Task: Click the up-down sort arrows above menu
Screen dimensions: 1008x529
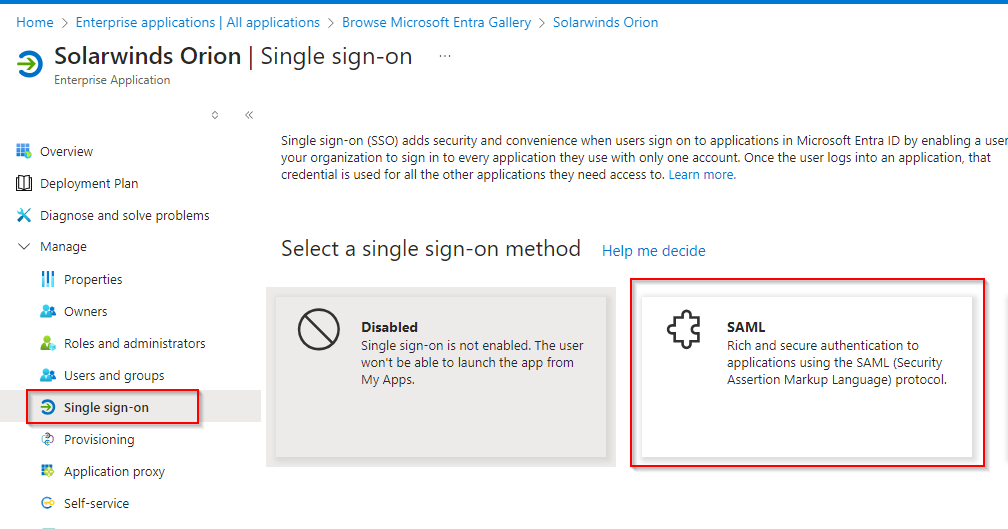Action: tap(215, 115)
